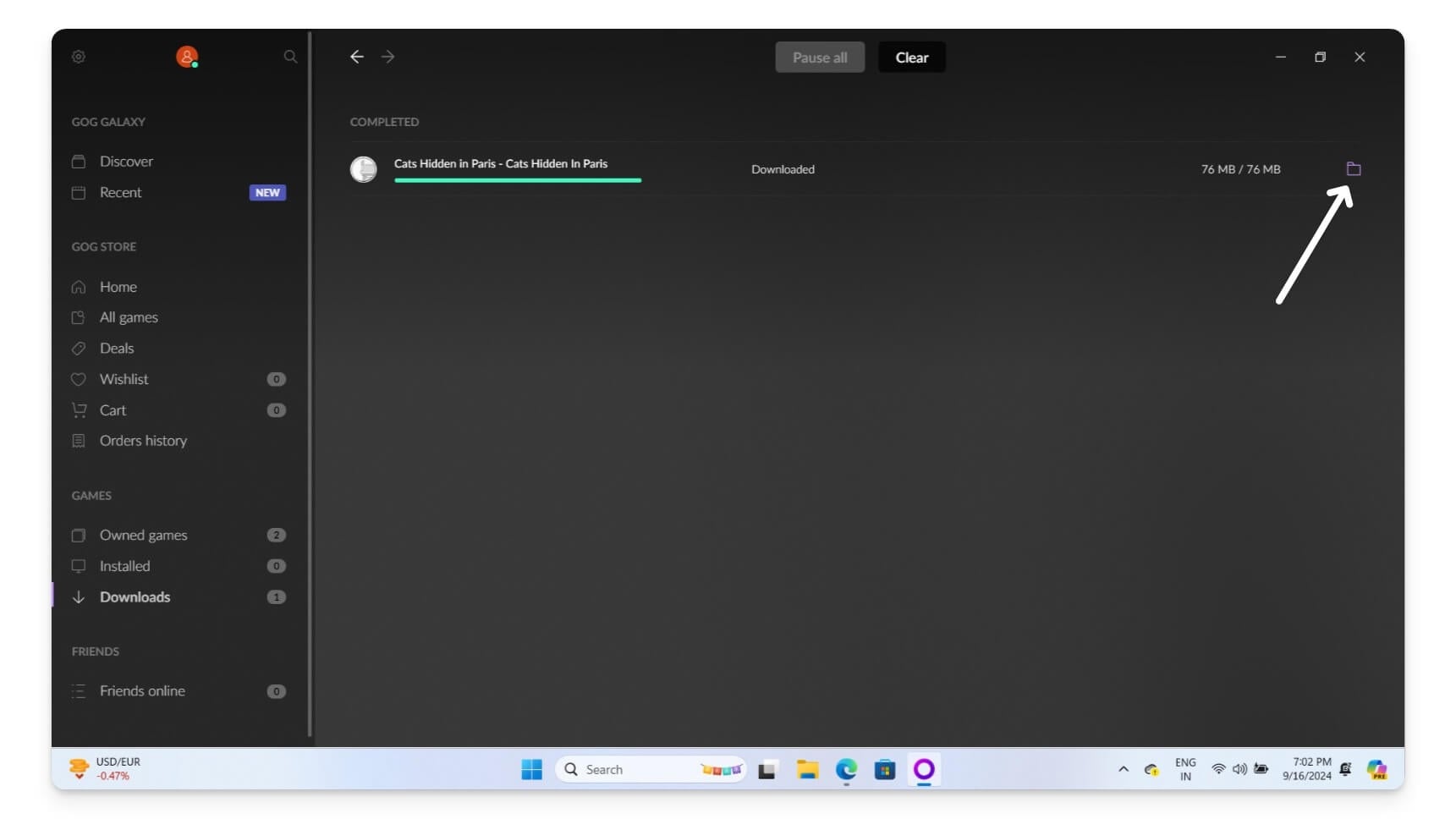The width and height of the screenshot is (1456, 819).
Task: Click the cloud weather tray icon
Action: [x=1151, y=770]
